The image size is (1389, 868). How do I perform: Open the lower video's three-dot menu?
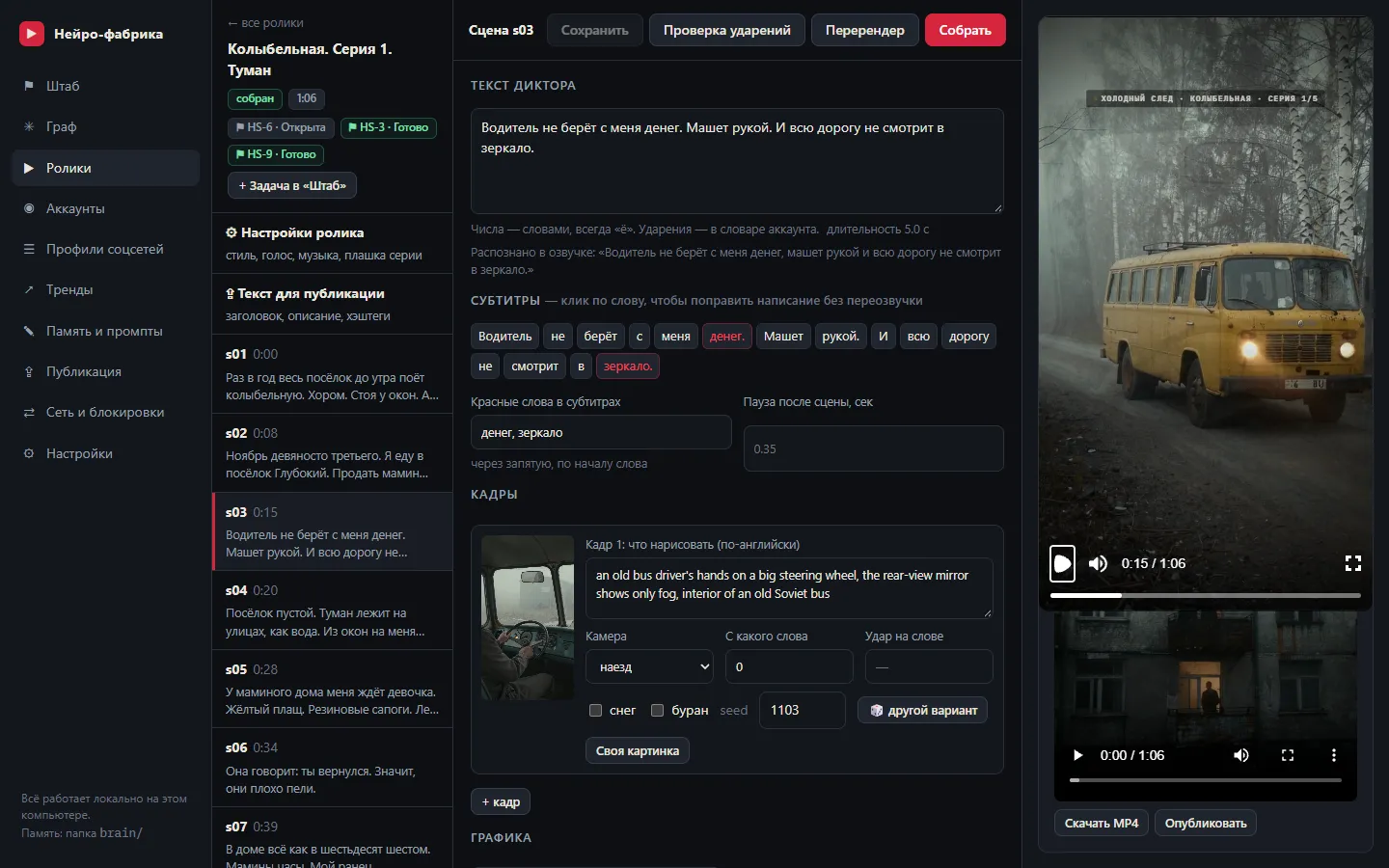[1334, 755]
